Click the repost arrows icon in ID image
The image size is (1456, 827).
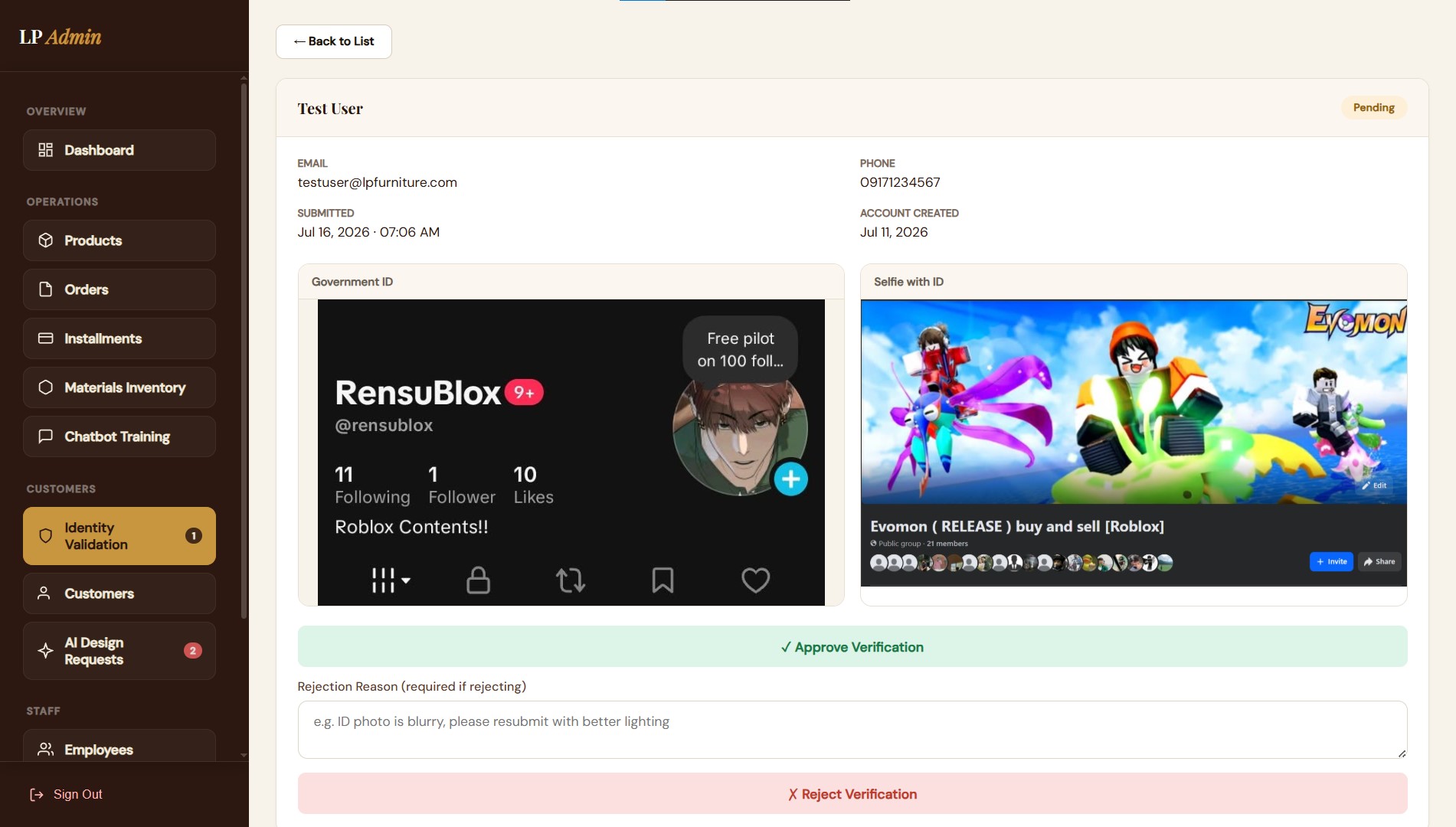point(571,580)
